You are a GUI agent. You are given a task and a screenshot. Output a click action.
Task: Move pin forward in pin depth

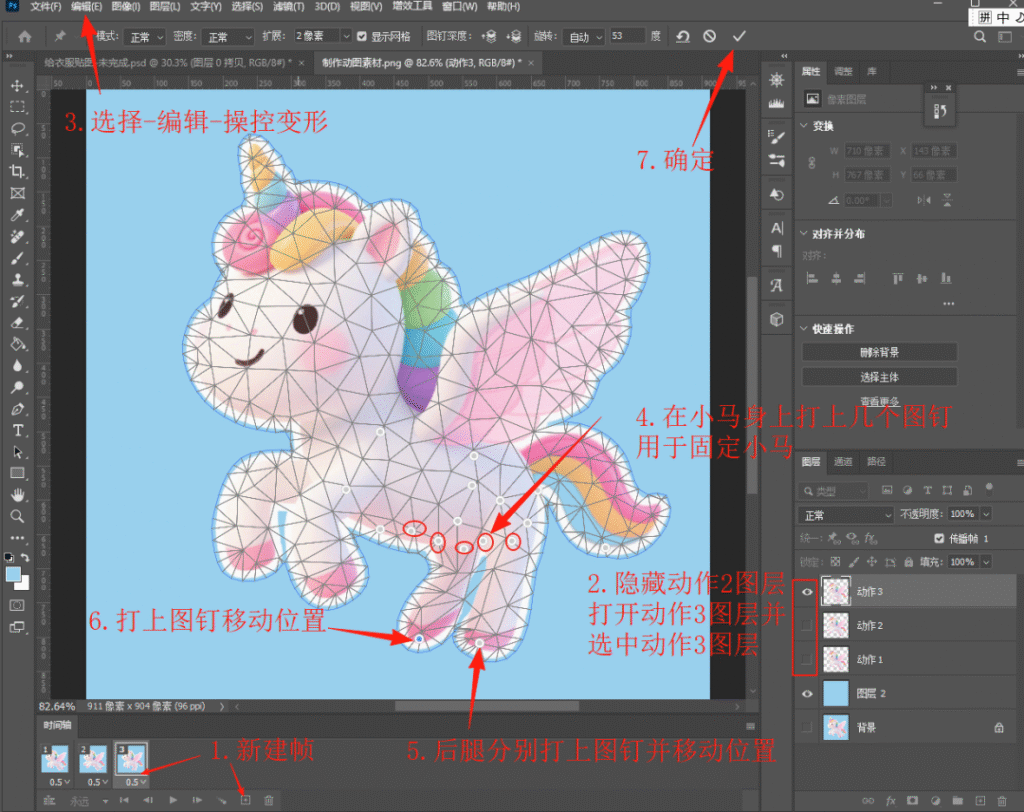[489, 37]
